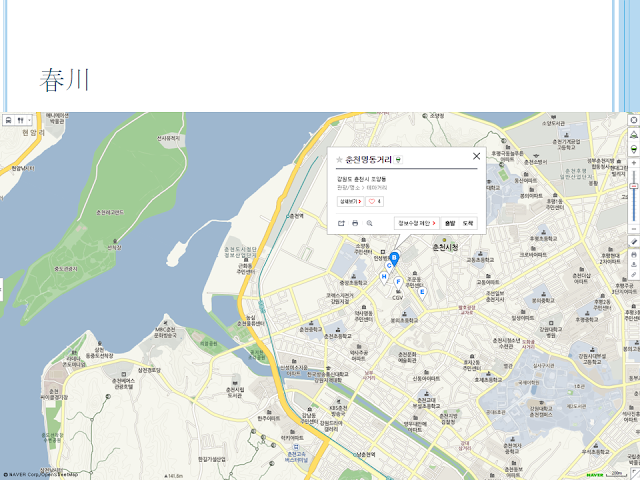Set place as departure with 출발
The height and width of the screenshot is (480, 640).
tap(450, 223)
